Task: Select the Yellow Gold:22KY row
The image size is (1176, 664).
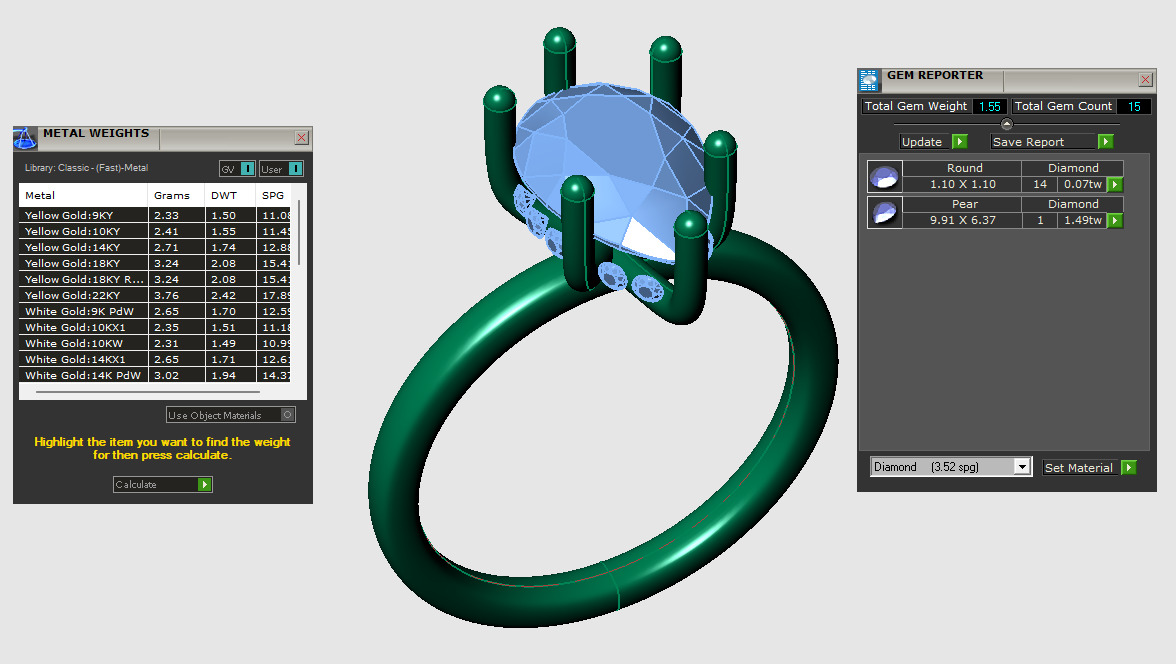Action: point(154,295)
